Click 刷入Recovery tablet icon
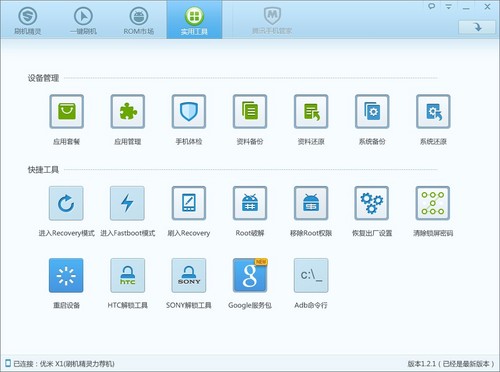 point(189,203)
